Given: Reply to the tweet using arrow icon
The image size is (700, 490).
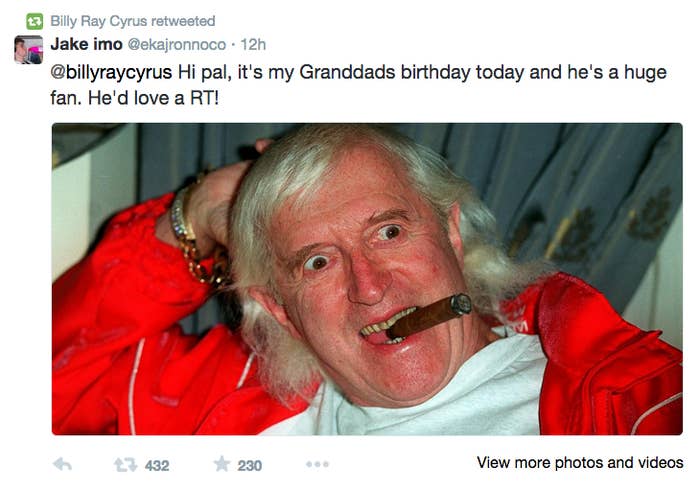Looking at the screenshot, I should [x=62, y=465].
